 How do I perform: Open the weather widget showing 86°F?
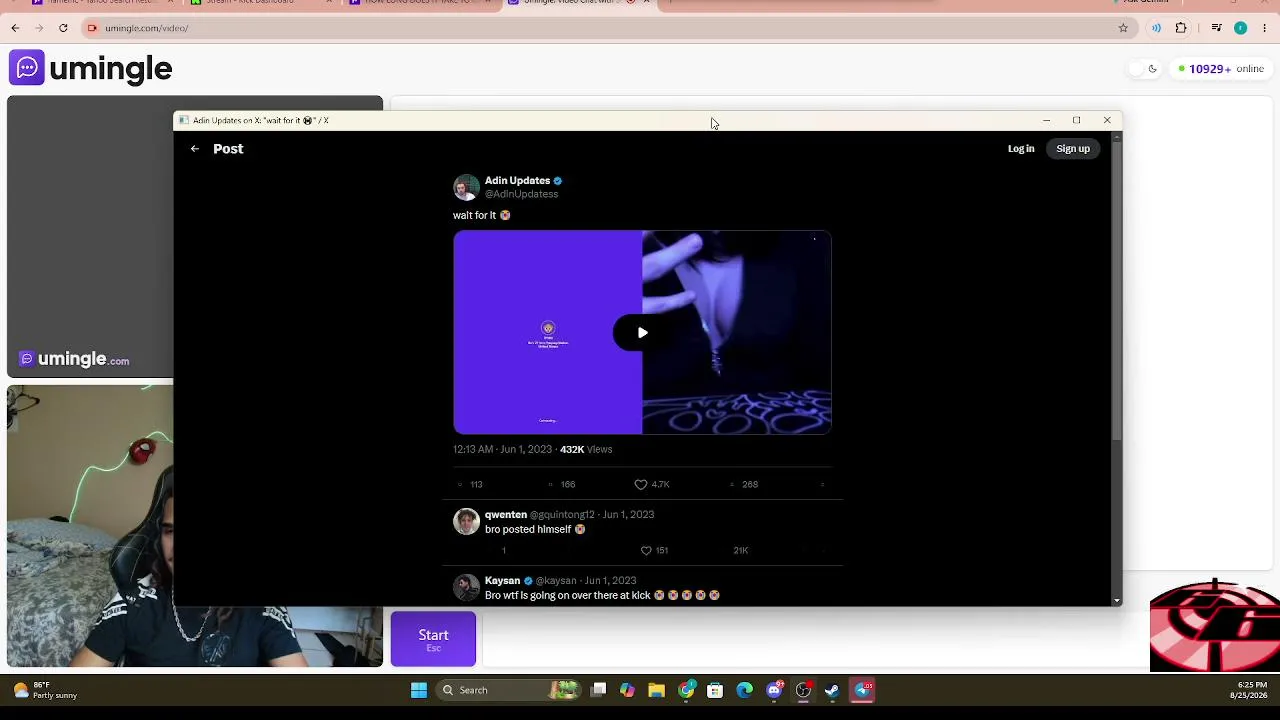[45, 690]
